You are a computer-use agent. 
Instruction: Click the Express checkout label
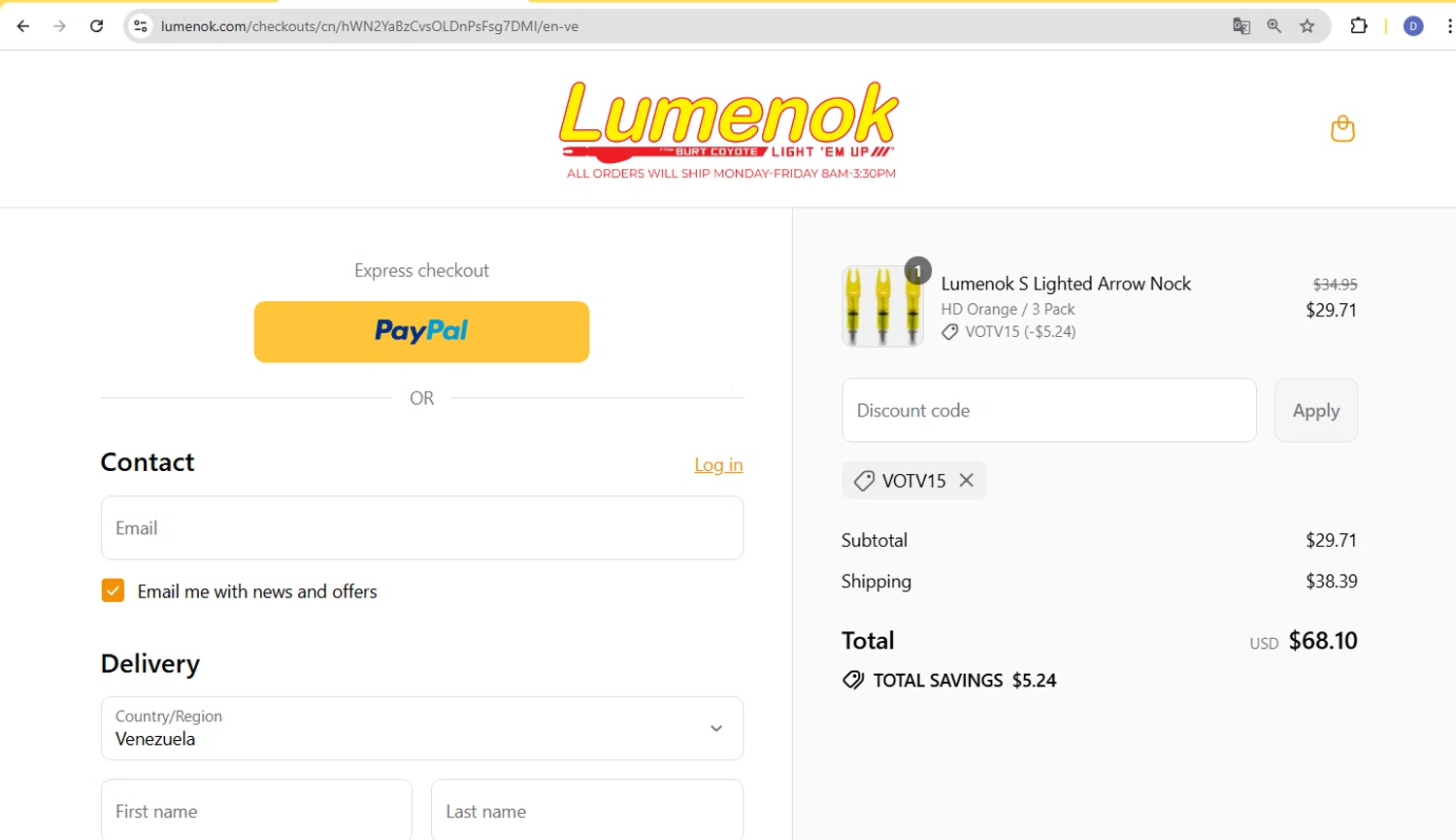click(421, 270)
